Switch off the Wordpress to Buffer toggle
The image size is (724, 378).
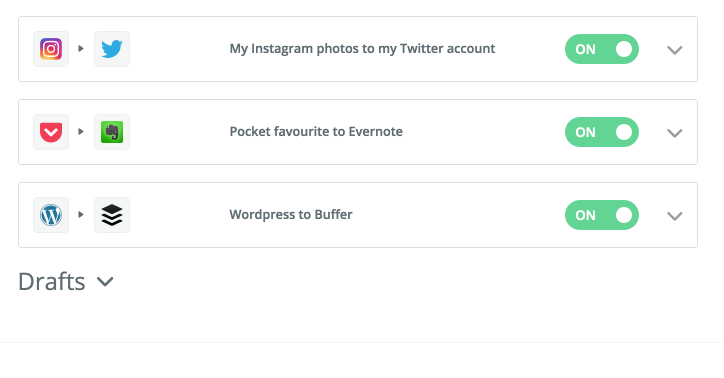[602, 215]
